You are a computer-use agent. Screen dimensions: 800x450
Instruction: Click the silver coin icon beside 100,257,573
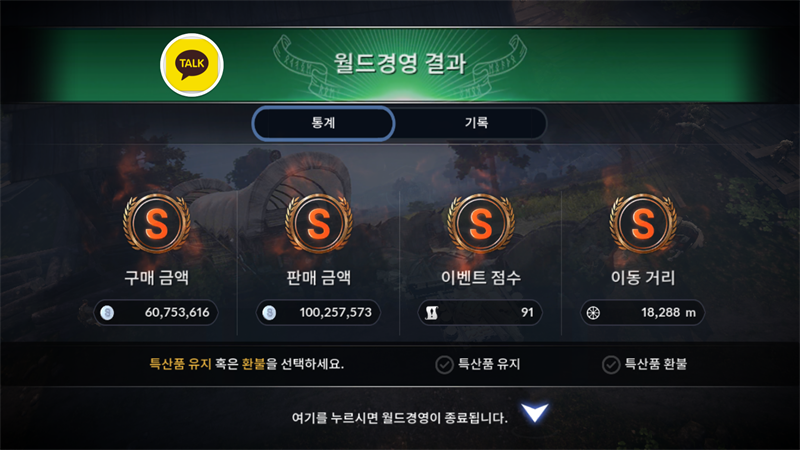269,313
